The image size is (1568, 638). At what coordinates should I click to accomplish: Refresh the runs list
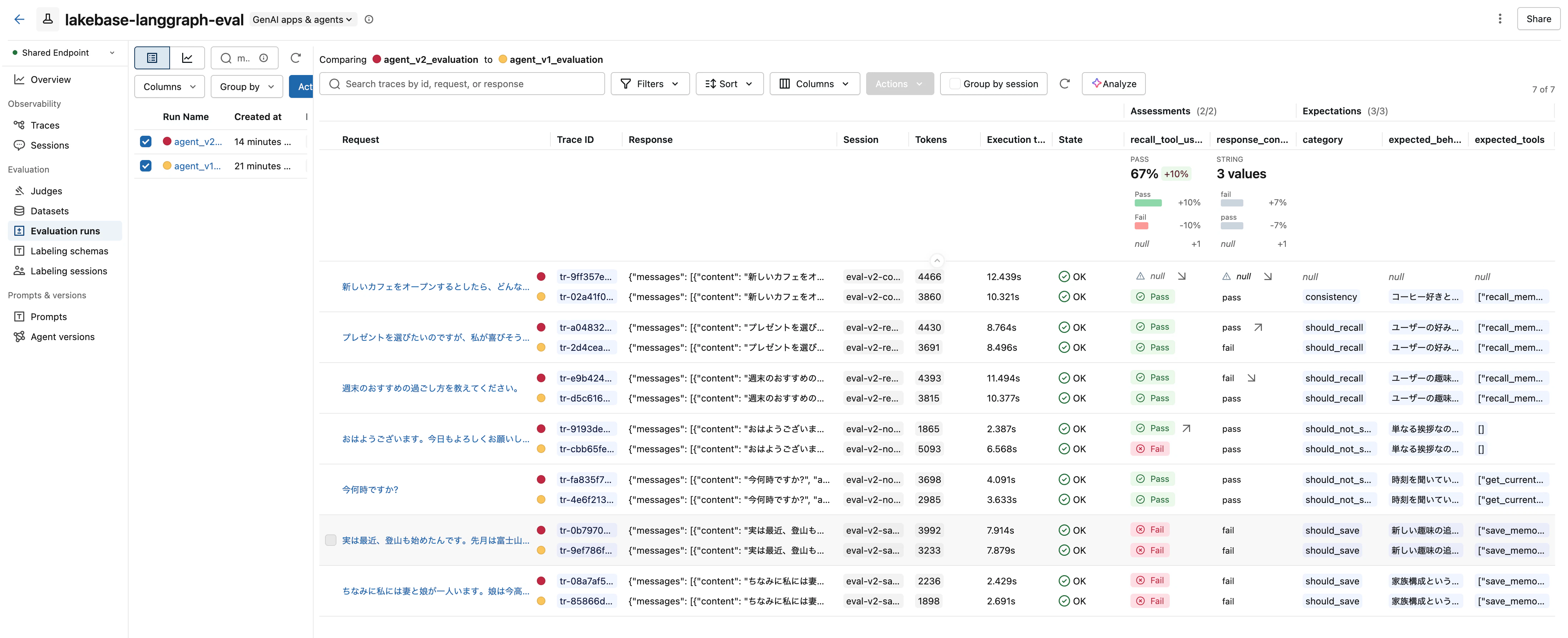[x=296, y=58]
